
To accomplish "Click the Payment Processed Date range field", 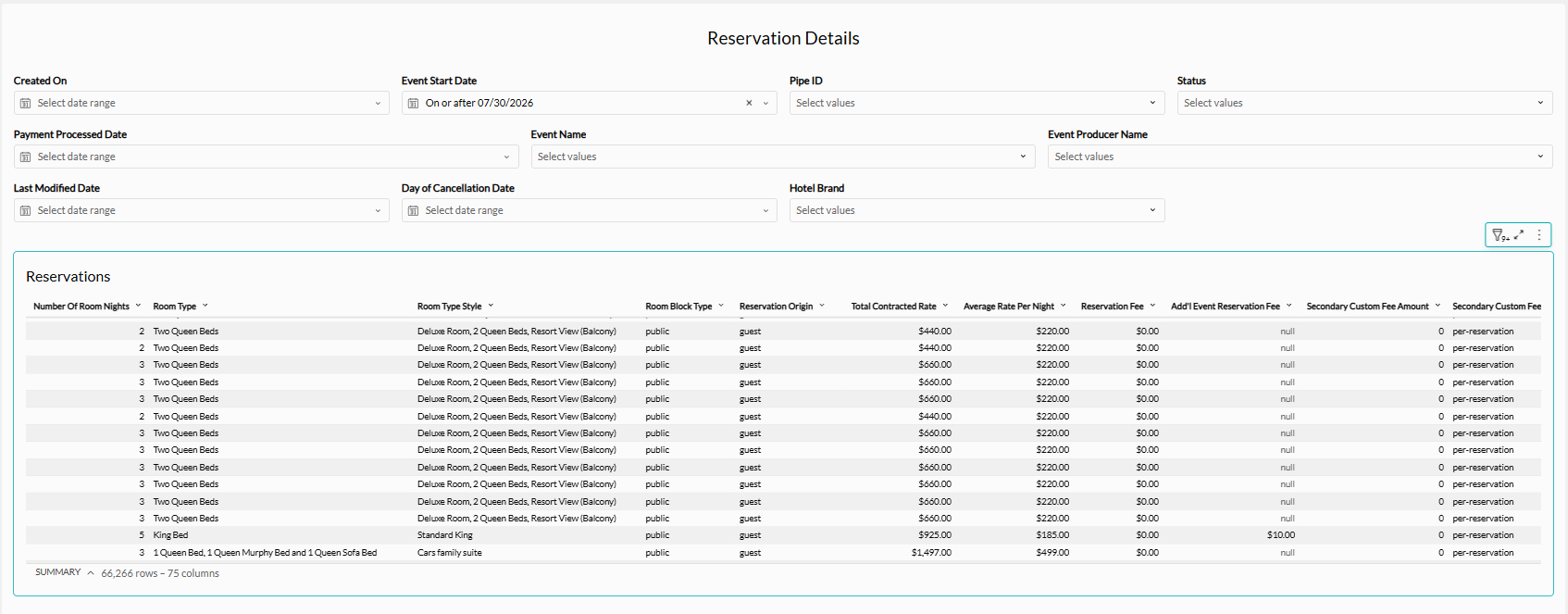I will coord(266,157).
